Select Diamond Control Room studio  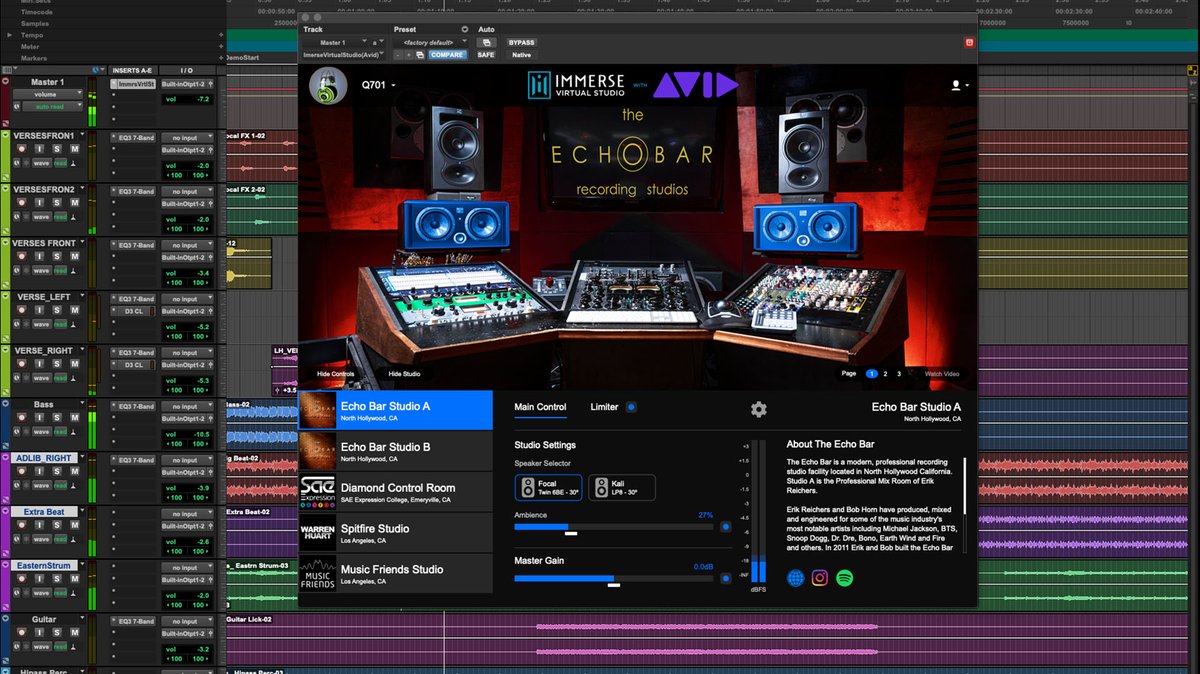pos(396,492)
